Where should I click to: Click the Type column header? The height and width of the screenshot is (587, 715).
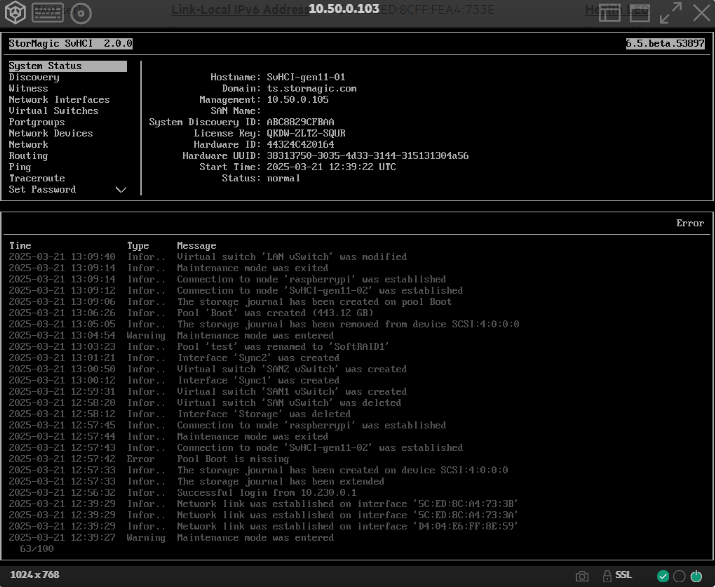click(x=138, y=246)
